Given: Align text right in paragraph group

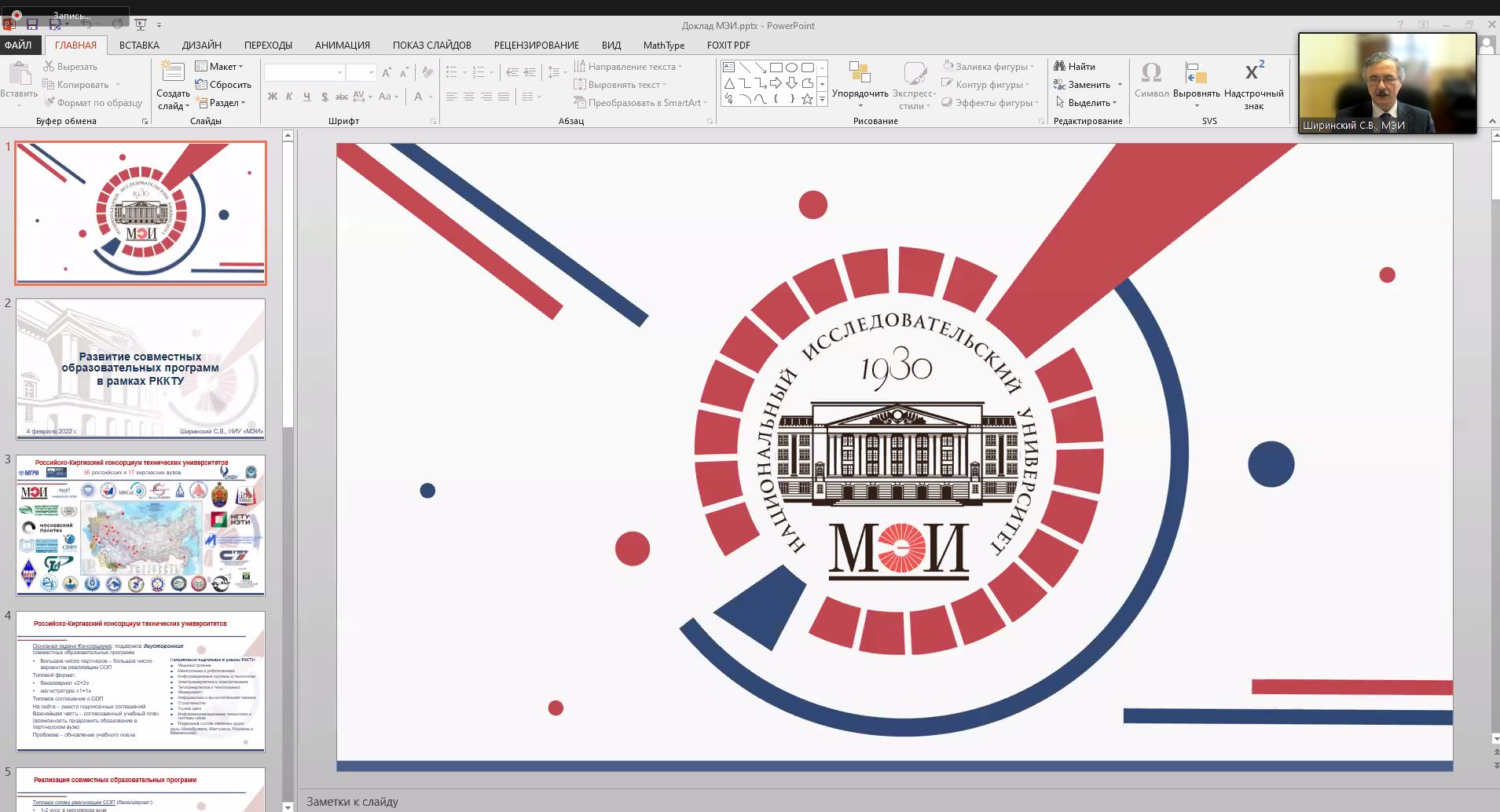Looking at the screenshot, I should pyautogui.click(x=486, y=97).
